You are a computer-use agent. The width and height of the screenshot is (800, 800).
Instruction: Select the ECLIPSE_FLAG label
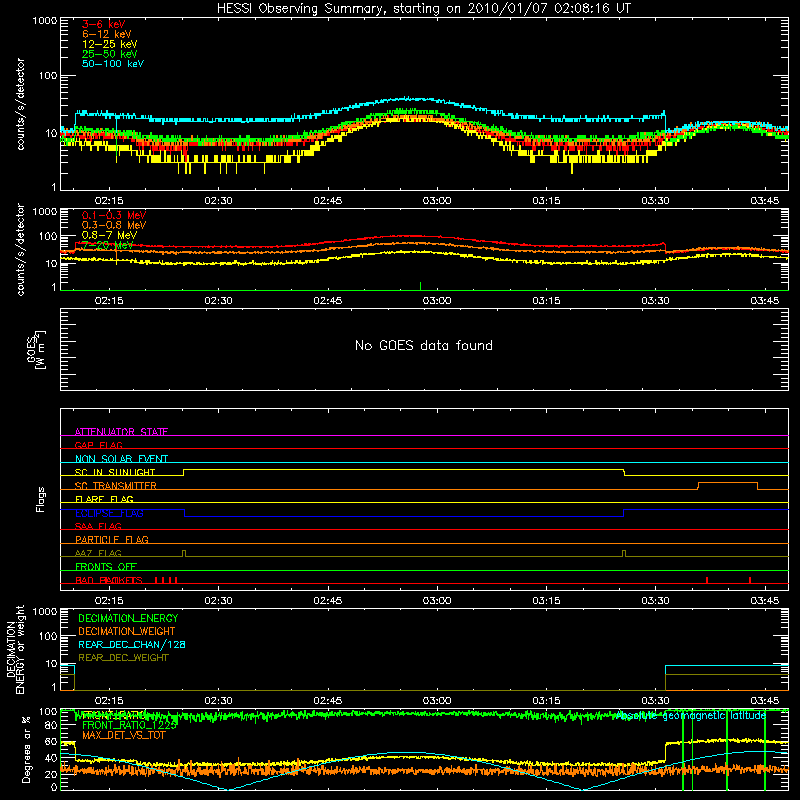109,513
